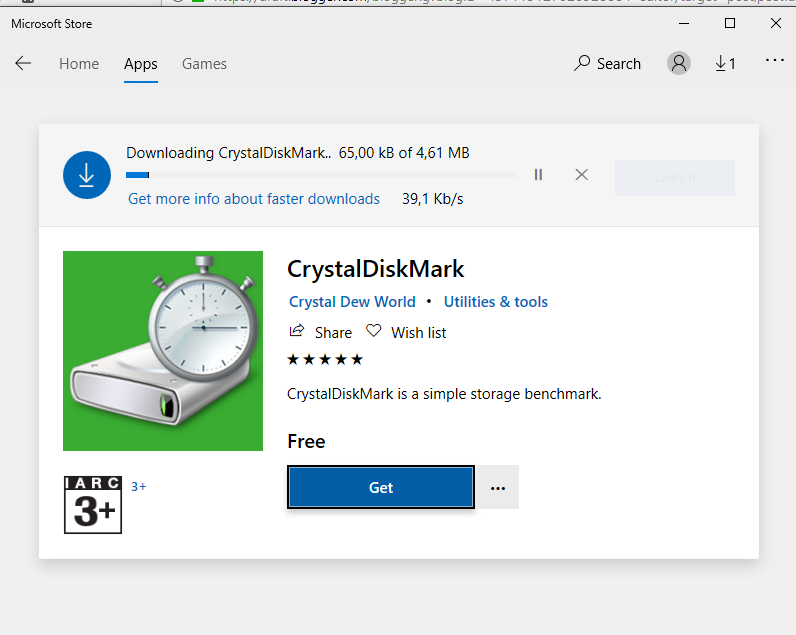Open Search in the store
The width and height of the screenshot is (796, 635).
click(607, 63)
